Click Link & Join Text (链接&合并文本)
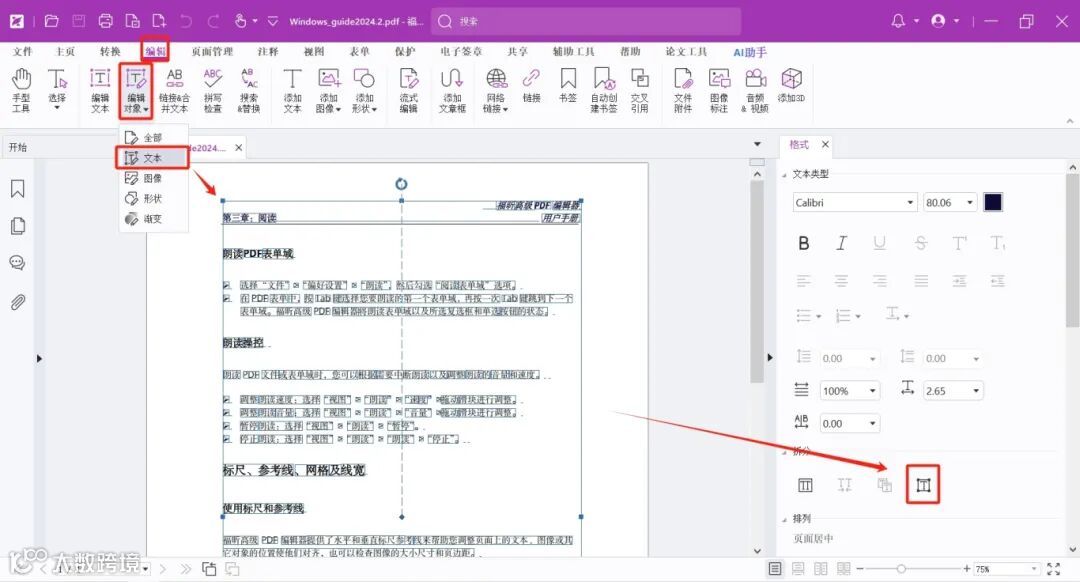This screenshot has width=1080, height=582. point(174,90)
